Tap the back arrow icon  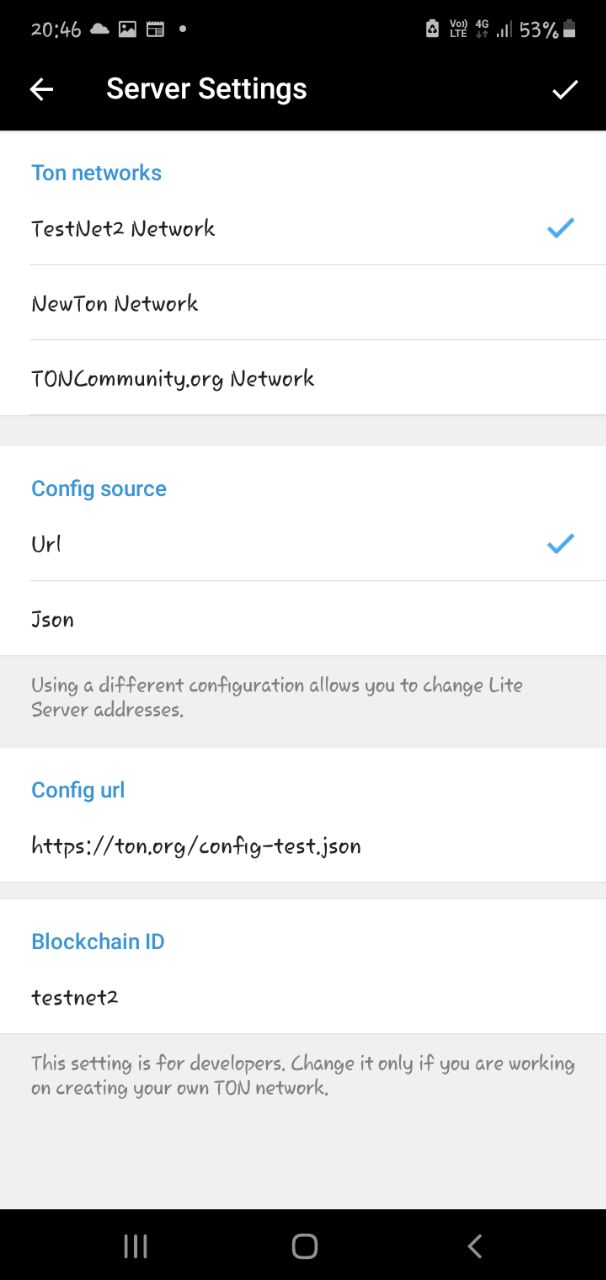click(x=41, y=90)
